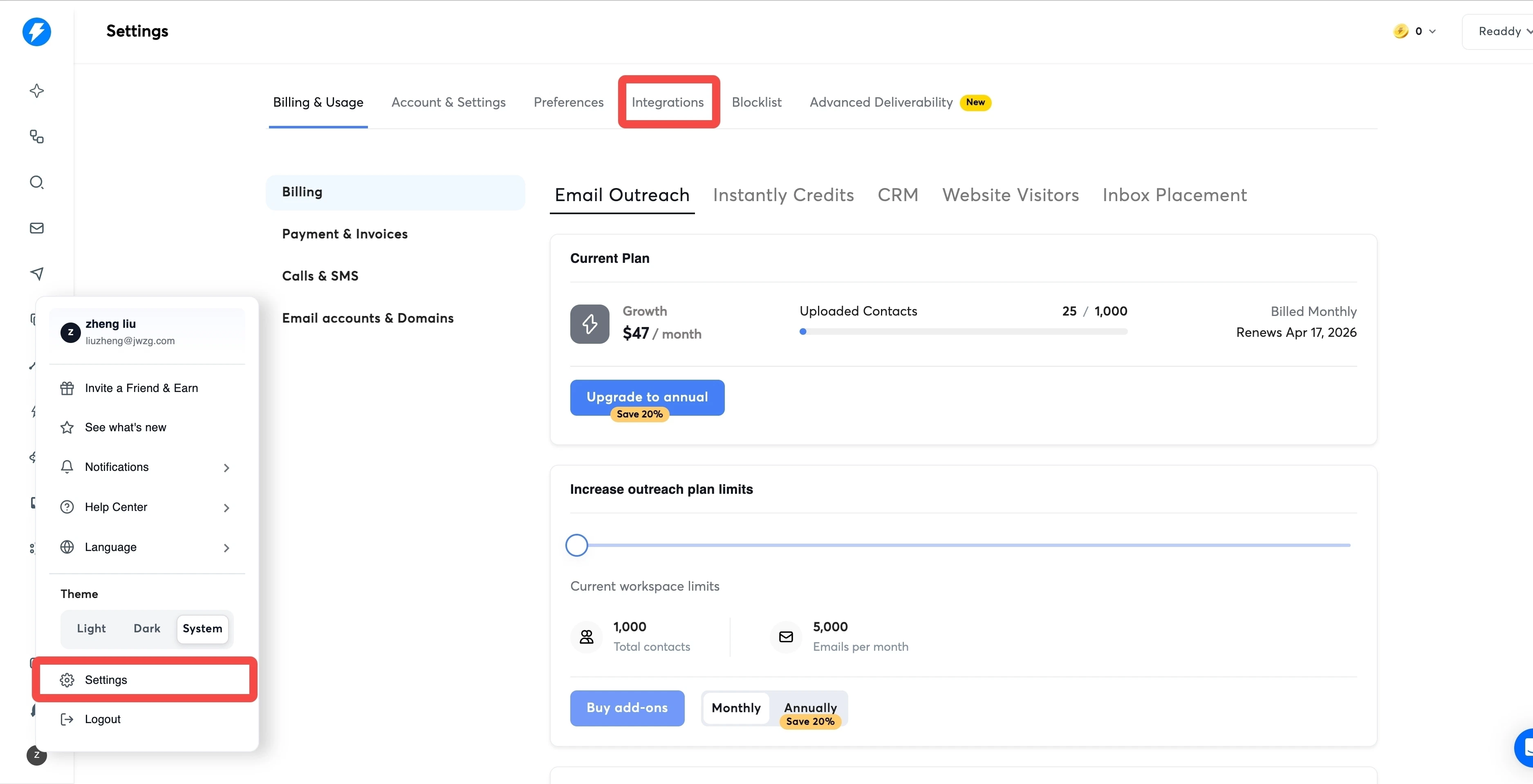Click the Instantly logo in top left corner
1533x784 pixels.
pyautogui.click(x=37, y=32)
